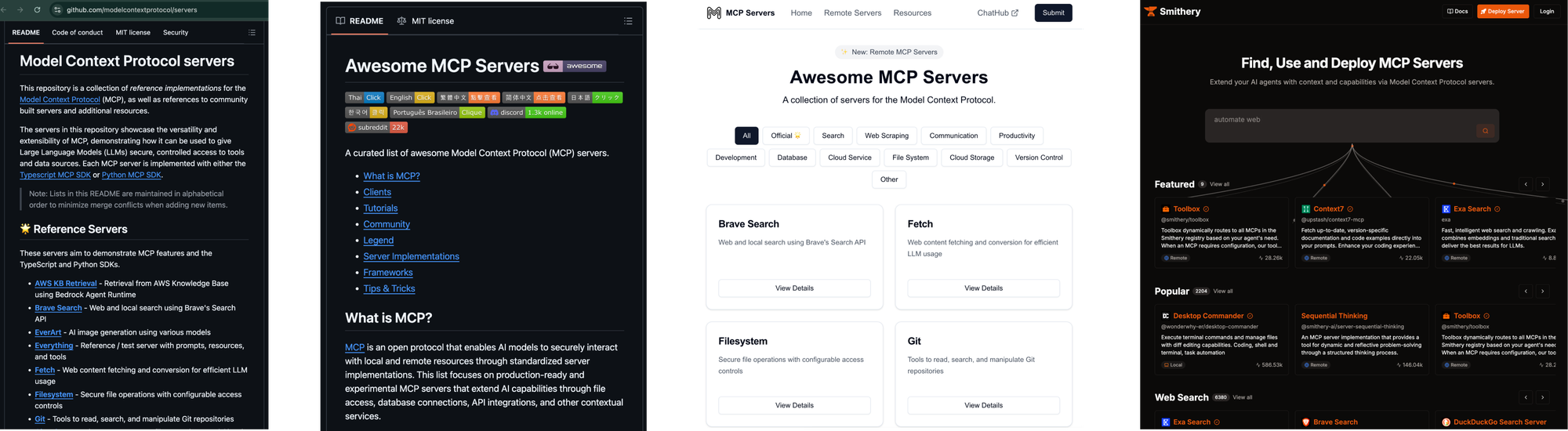This screenshot has height=431, width=1568.
Task: Switch to Code of conduct tab
Action: pos(77,33)
